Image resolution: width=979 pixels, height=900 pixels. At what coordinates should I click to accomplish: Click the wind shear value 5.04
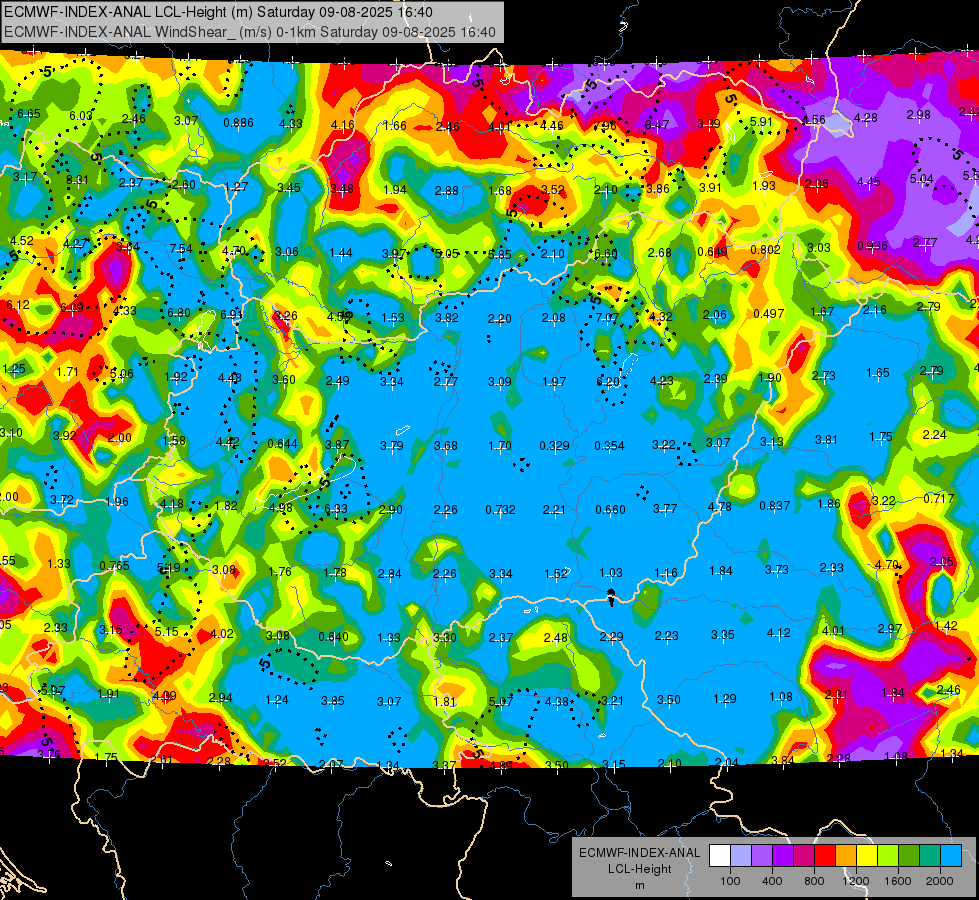point(922,179)
